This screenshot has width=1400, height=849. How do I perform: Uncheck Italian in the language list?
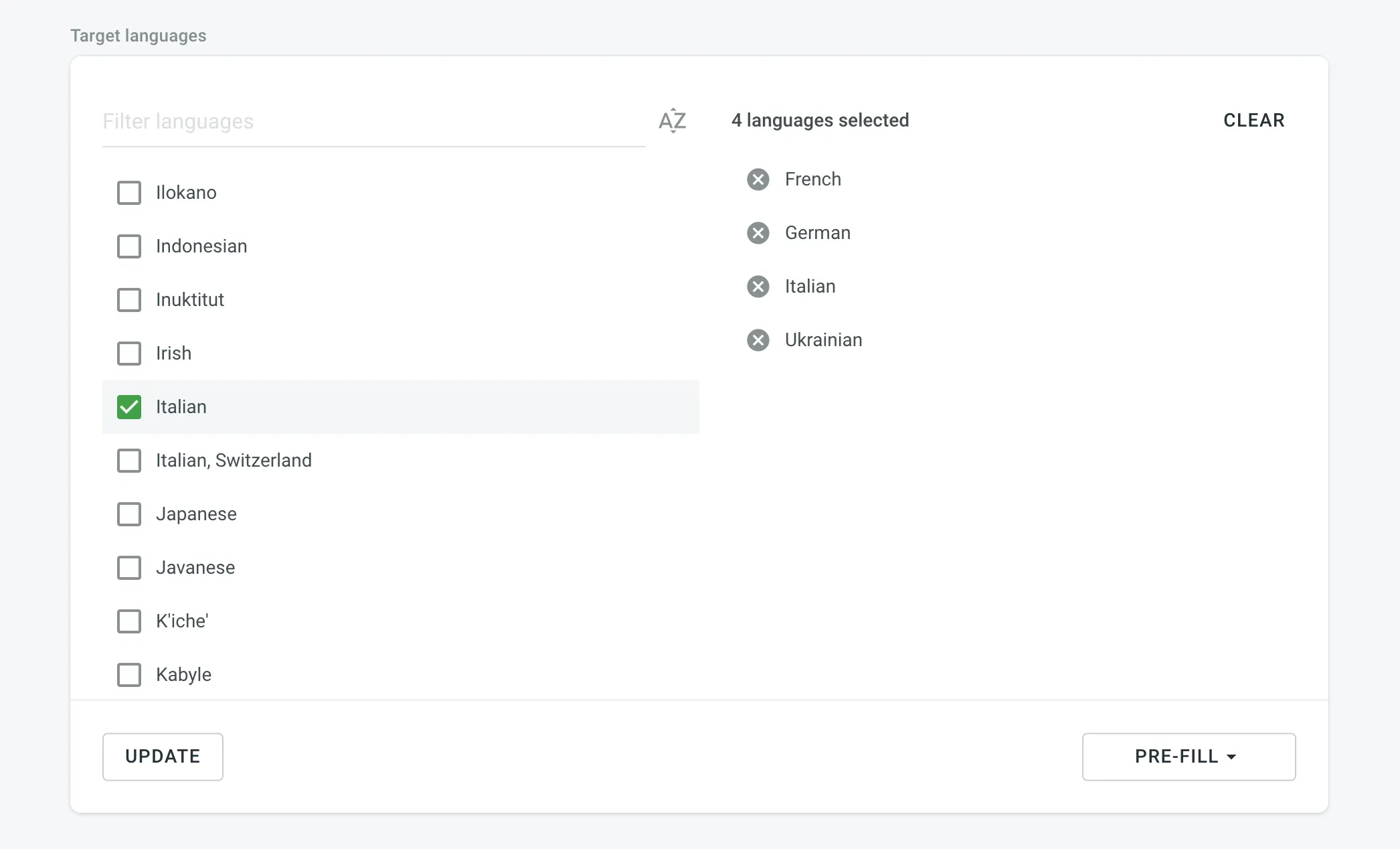click(x=129, y=406)
